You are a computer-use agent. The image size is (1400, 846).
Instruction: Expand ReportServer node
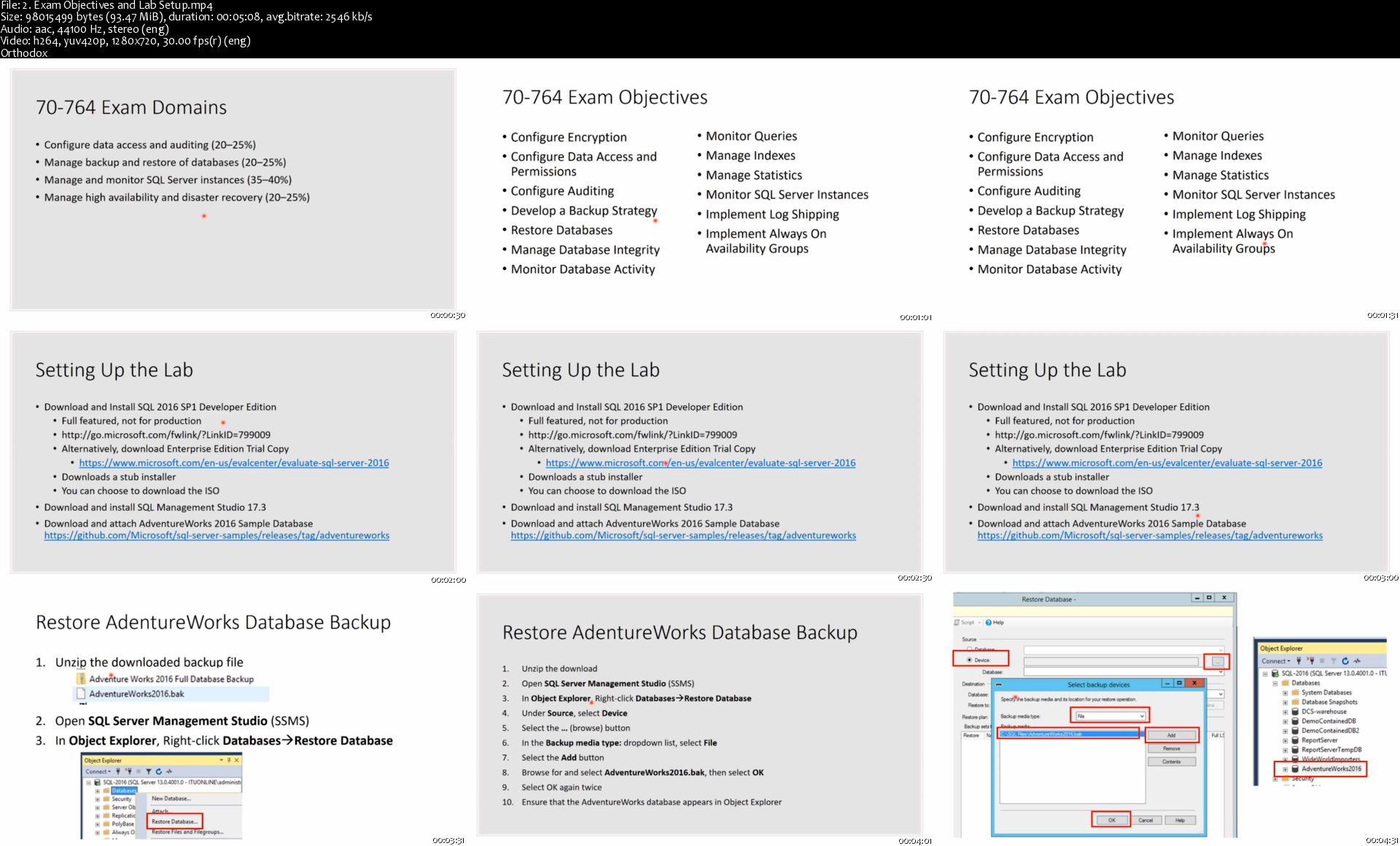coord(1285,740)
